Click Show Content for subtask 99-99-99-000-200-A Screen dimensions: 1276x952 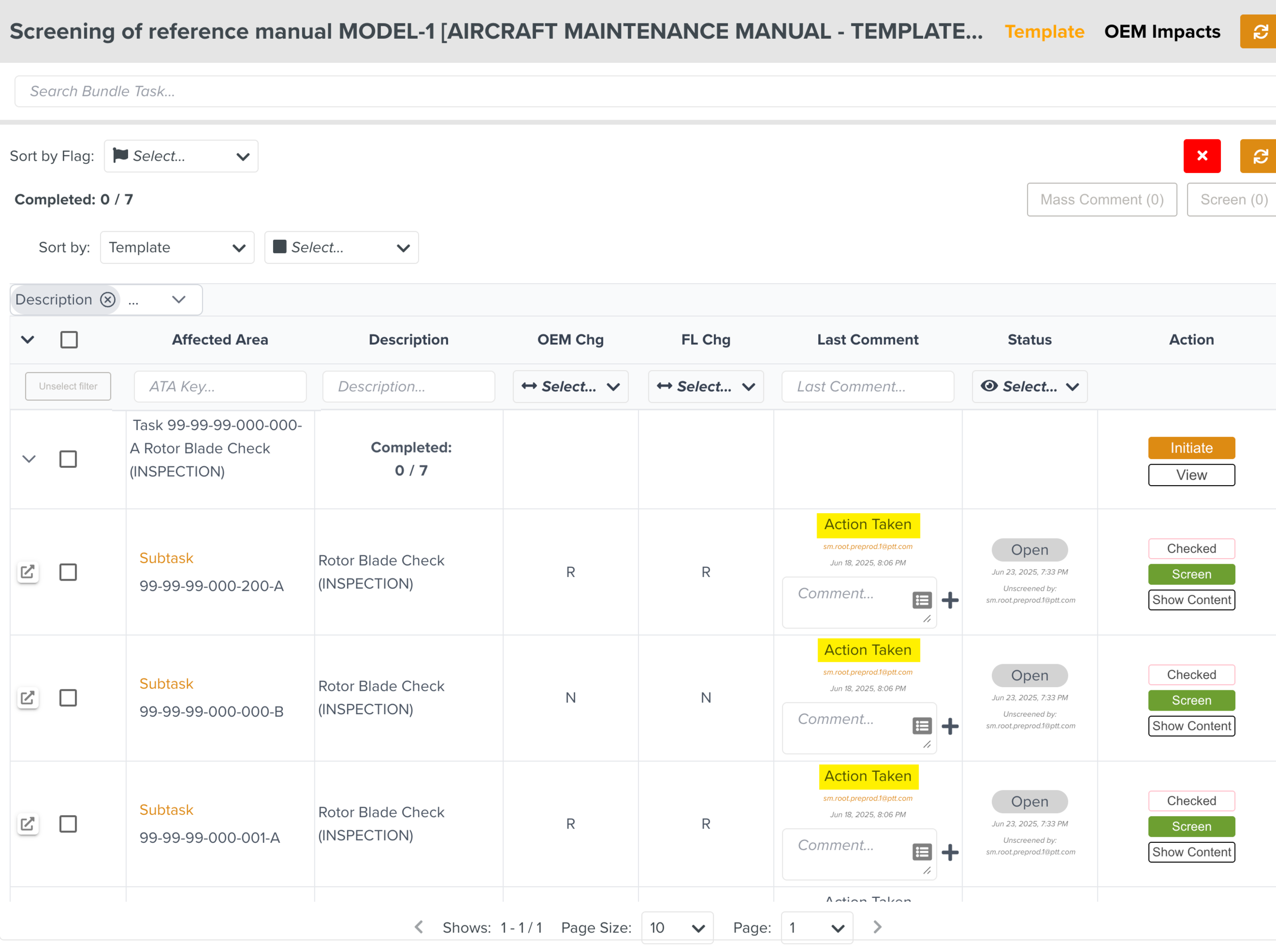[1191, 600]
